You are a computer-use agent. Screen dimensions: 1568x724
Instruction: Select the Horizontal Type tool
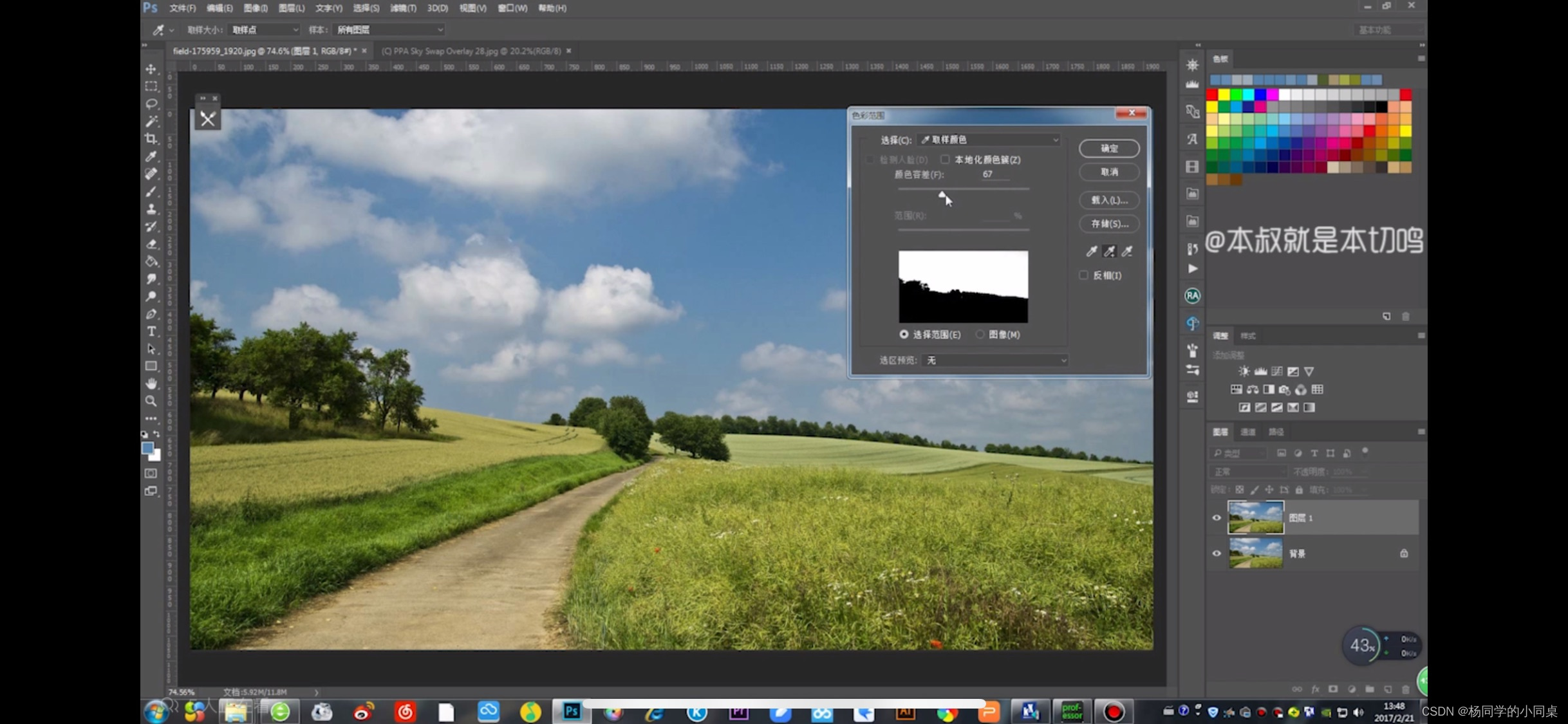(x=151, y=331)
